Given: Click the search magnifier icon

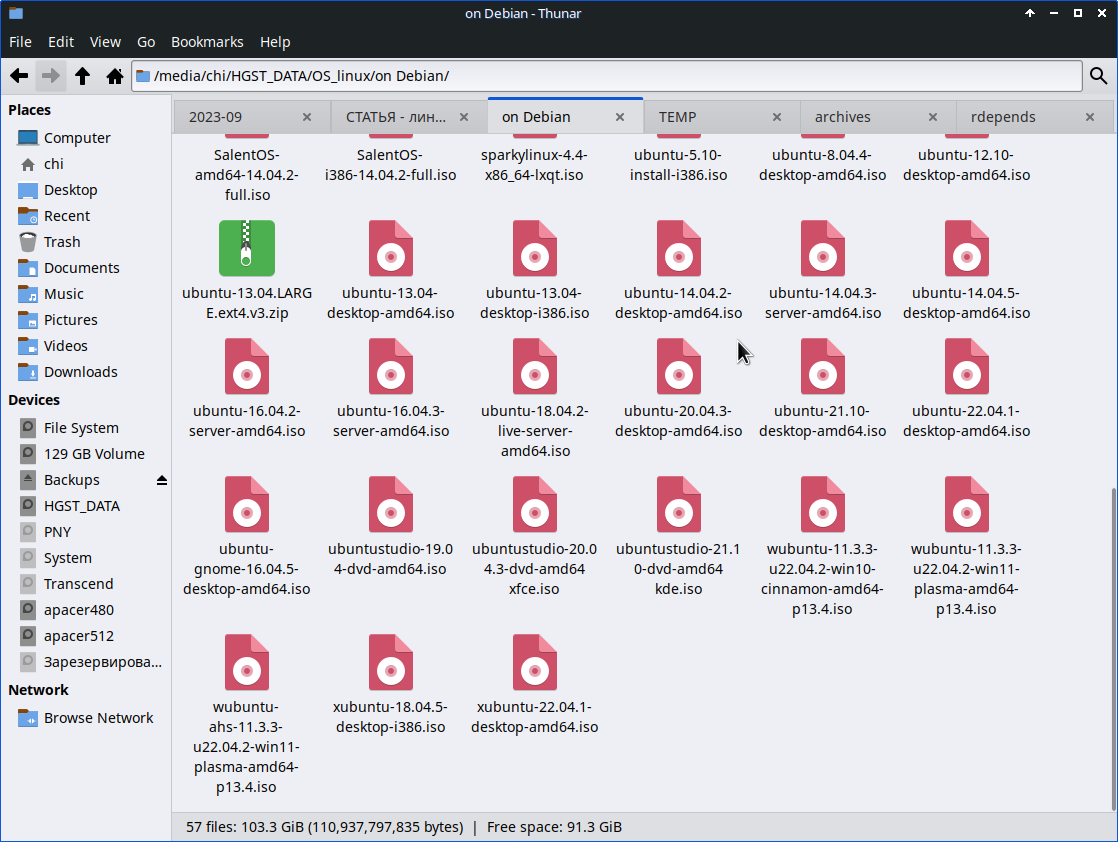Looking at the screenshot, I should (1099, 76).
